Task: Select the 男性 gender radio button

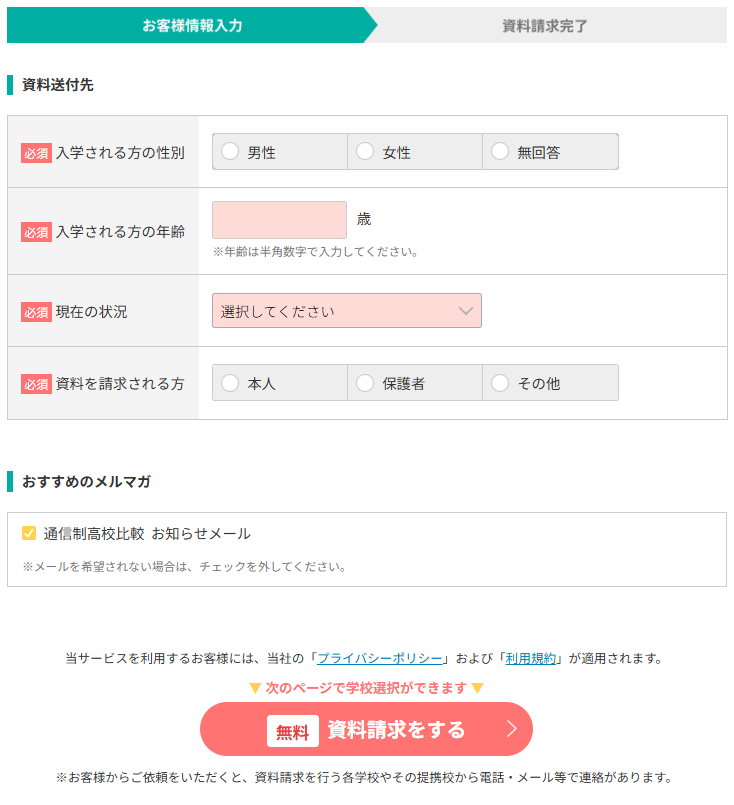Action: [x=231, y=152]
